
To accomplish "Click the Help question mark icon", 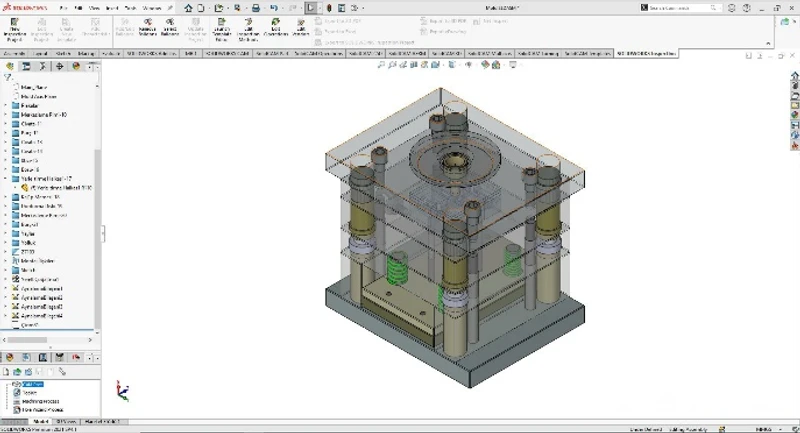I will coord(747,8).
